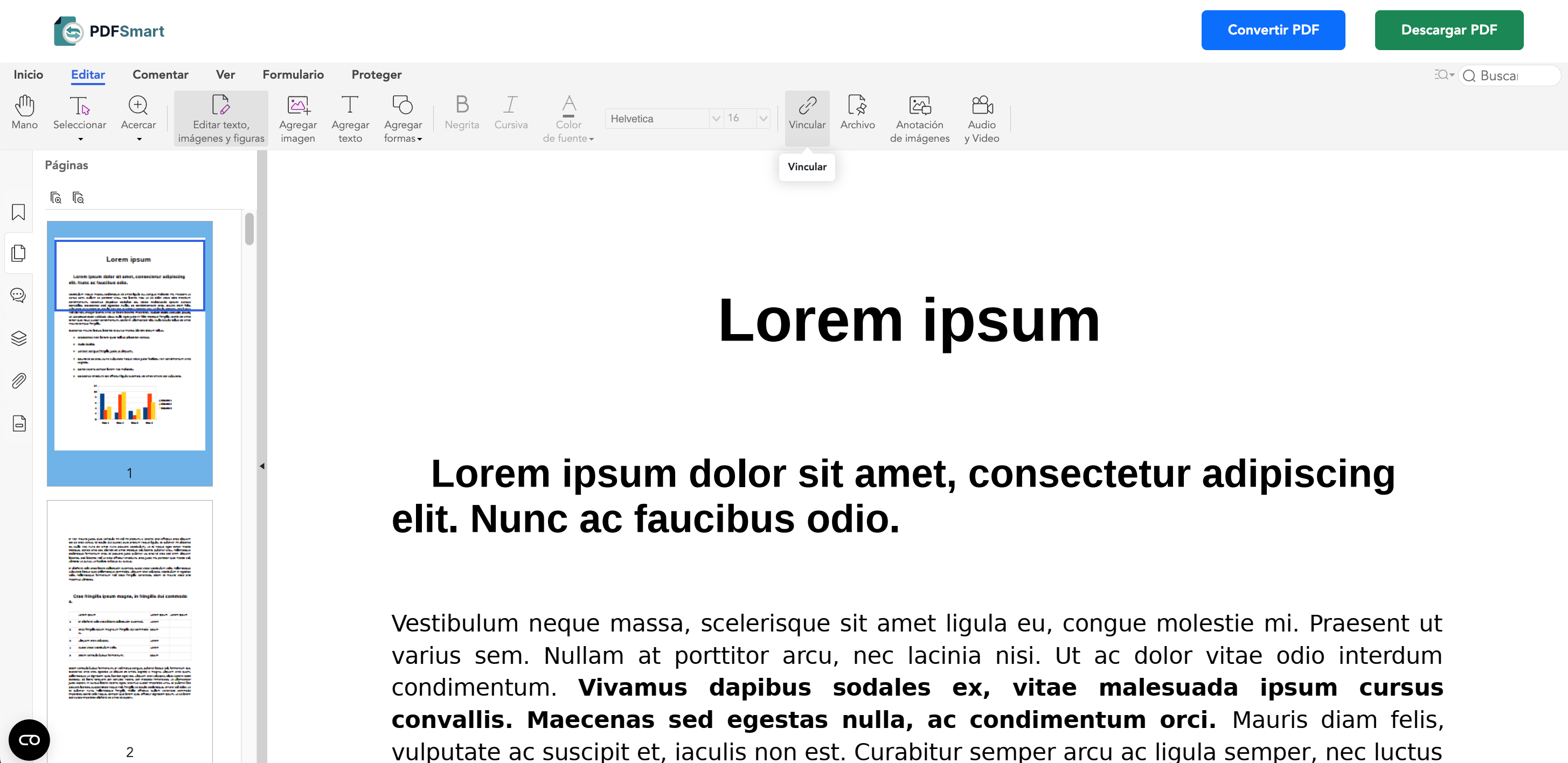
Task: Open the layers sidebar panel
Action: (18, 338)
